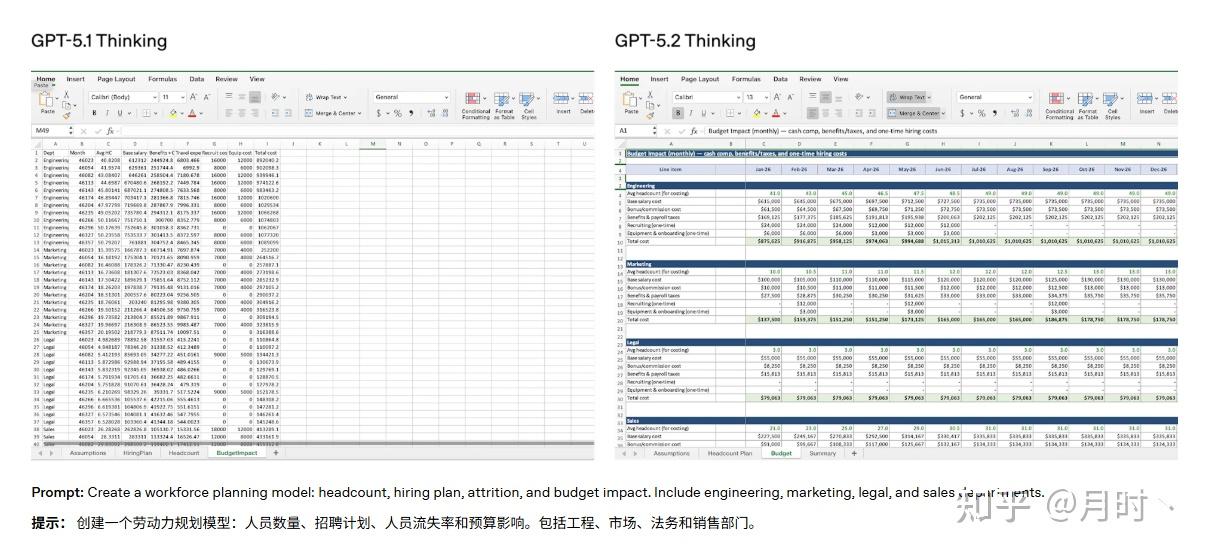Click fill color bucket in GPT-5.1 window
Image resolution: width=1213 pixels, height=554 pixels.
coord(173,113)
